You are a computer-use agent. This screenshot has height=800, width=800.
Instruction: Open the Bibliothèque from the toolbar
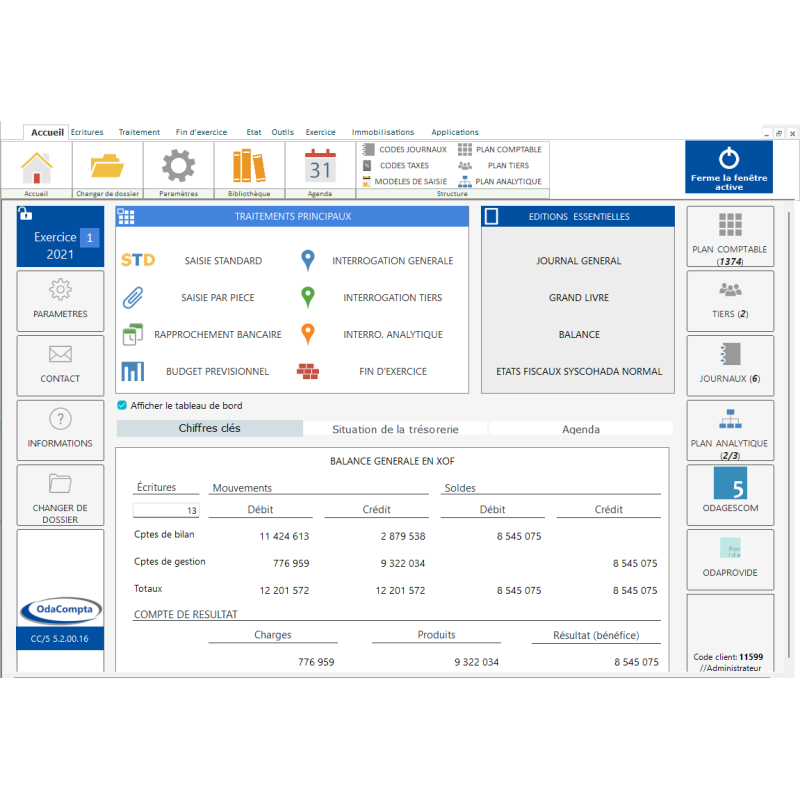click(246, 165)
